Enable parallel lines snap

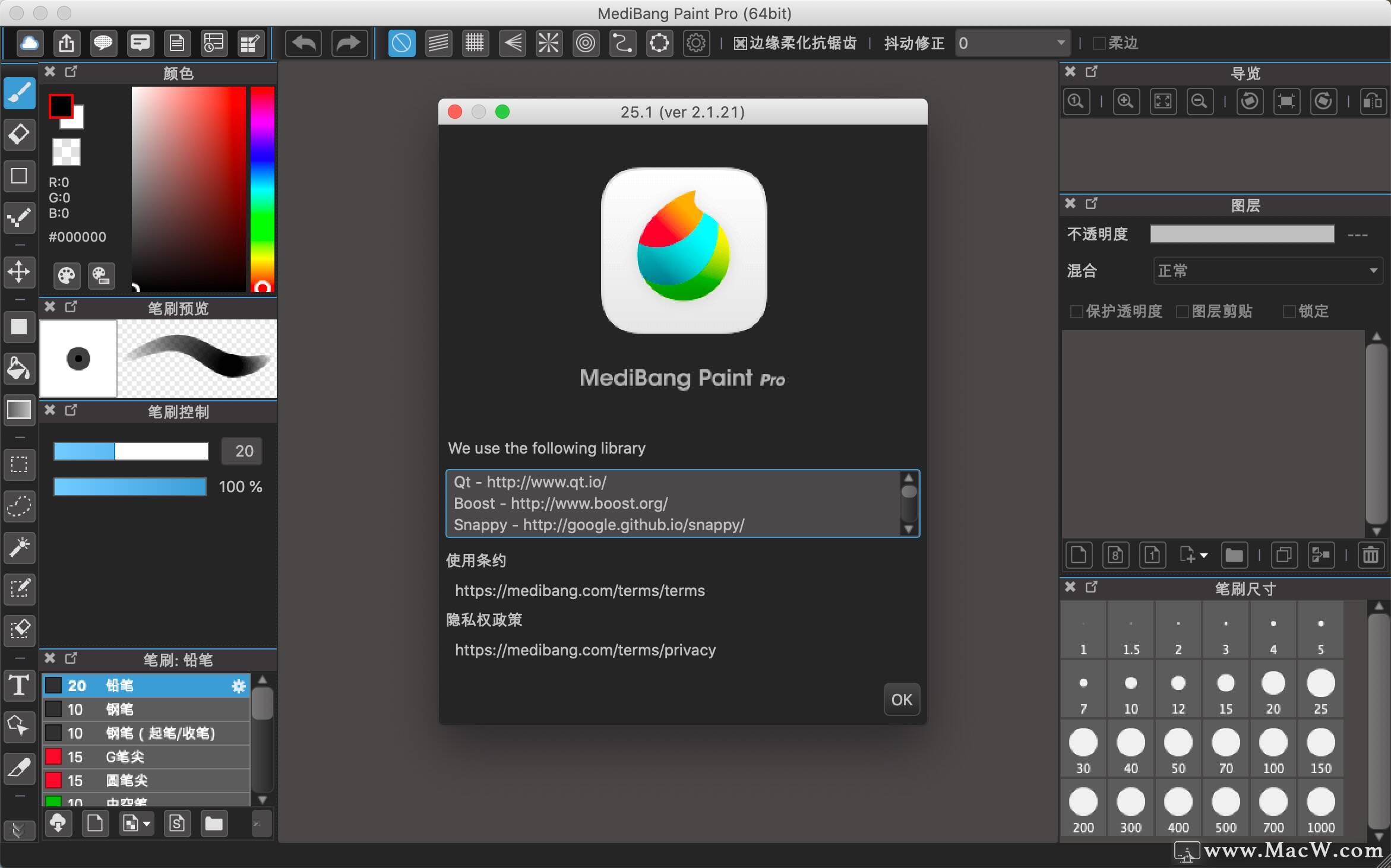click(x=438, y=43)
